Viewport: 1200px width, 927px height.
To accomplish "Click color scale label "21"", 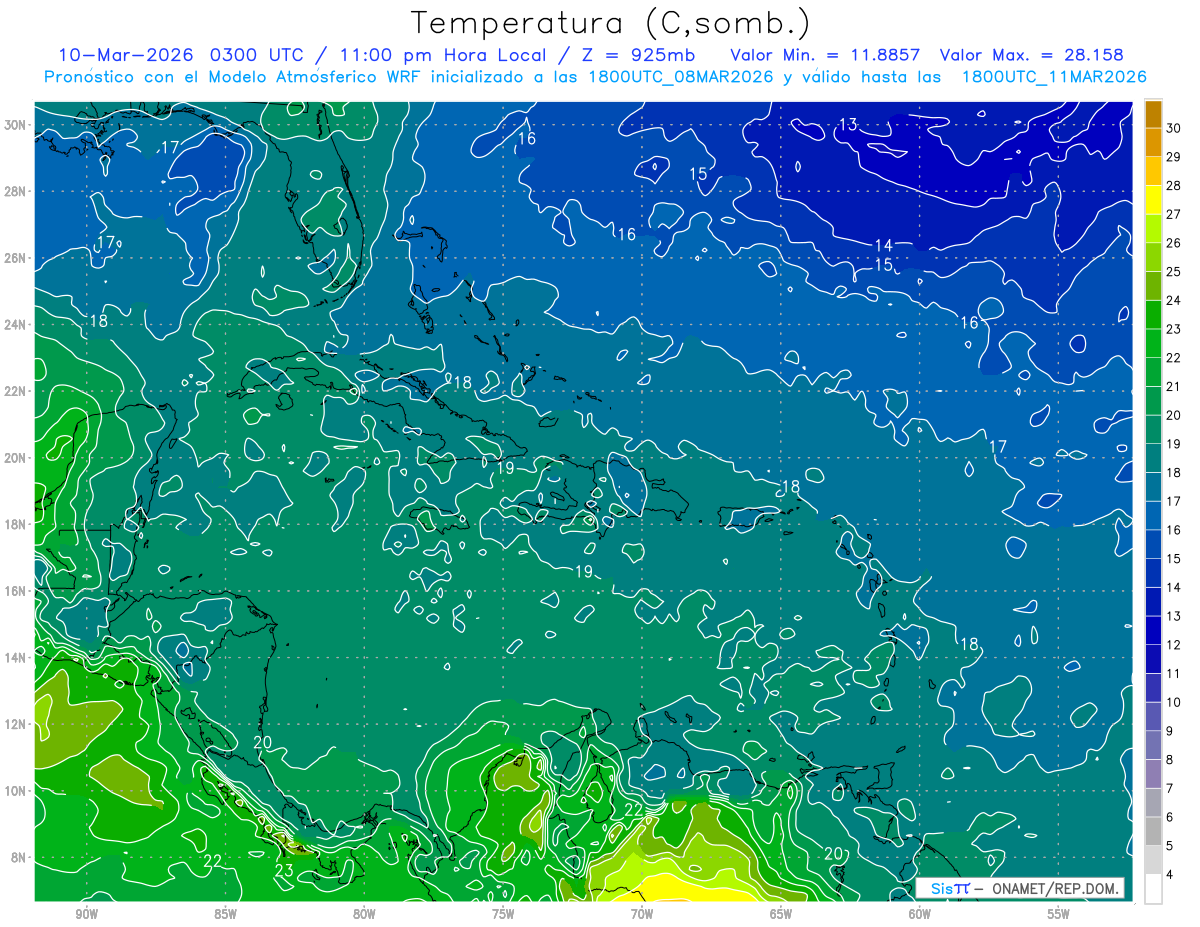I will (1174, 387).
